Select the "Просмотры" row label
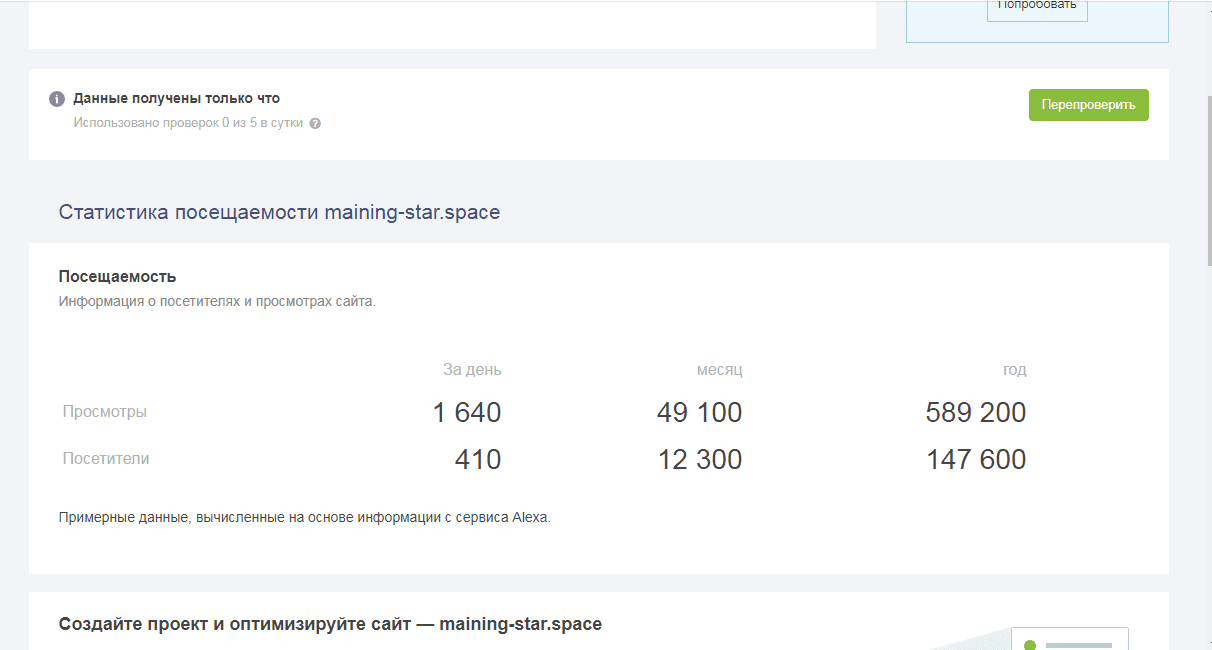Image resolution: width=1212 pixels, height=650 pixels. click(x=104, y=412)
